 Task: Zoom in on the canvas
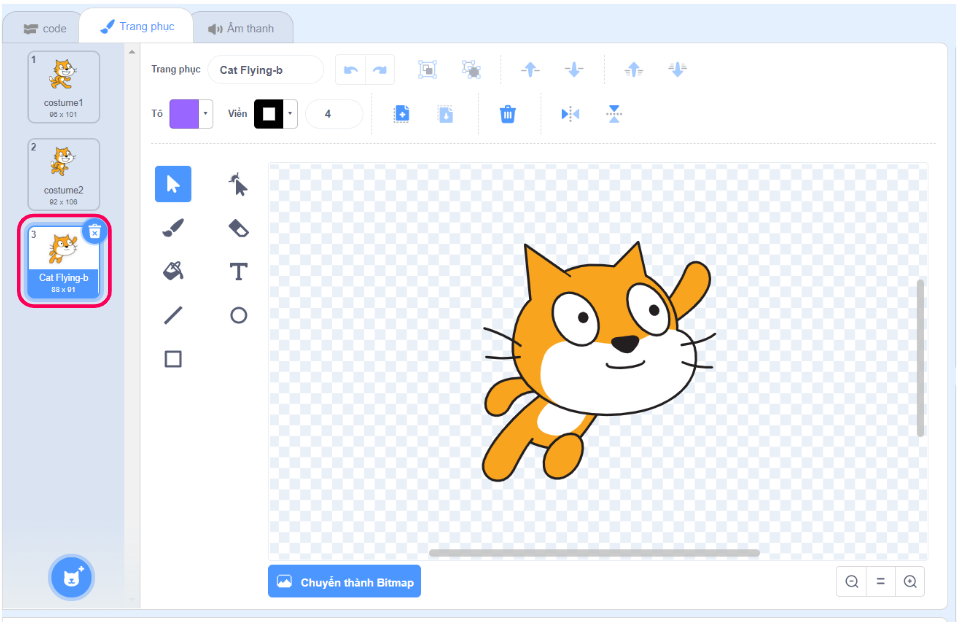pos(910,582)
